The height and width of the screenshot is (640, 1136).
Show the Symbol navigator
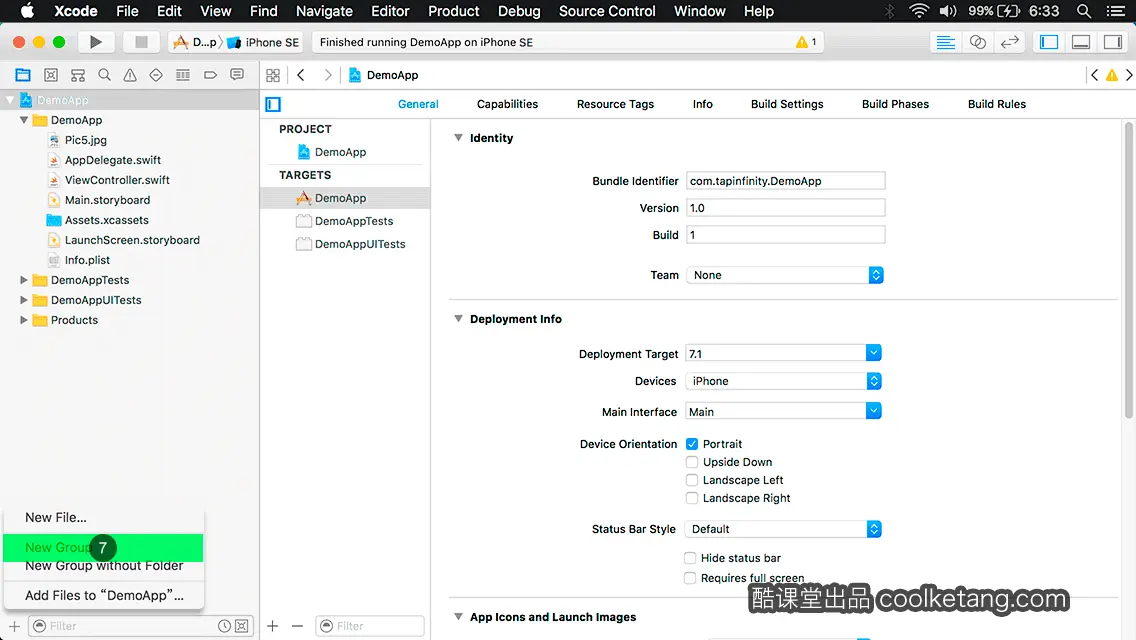78,75
